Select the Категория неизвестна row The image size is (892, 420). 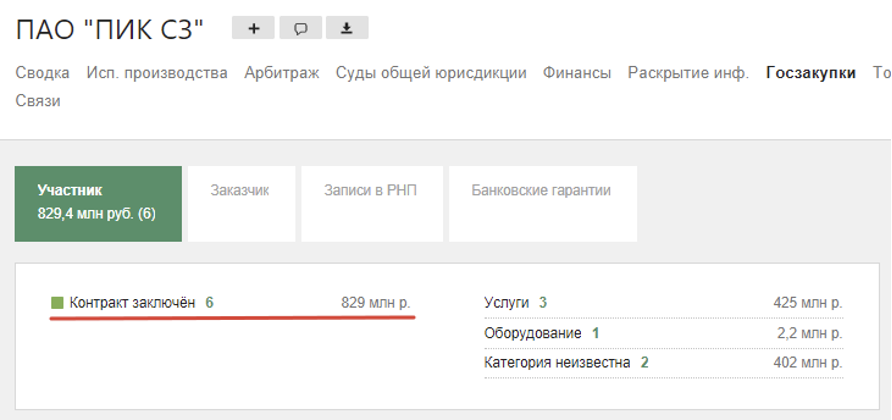557,362
